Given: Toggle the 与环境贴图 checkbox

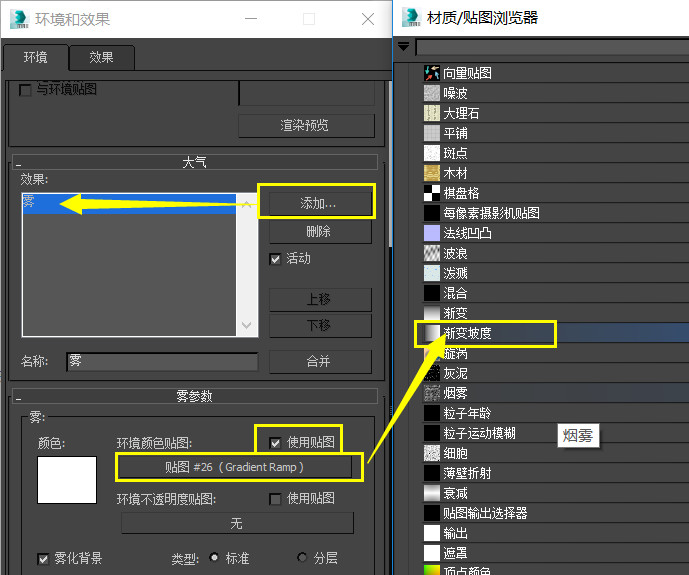Looking at the screenshot, I should click(x=25, y=90).
